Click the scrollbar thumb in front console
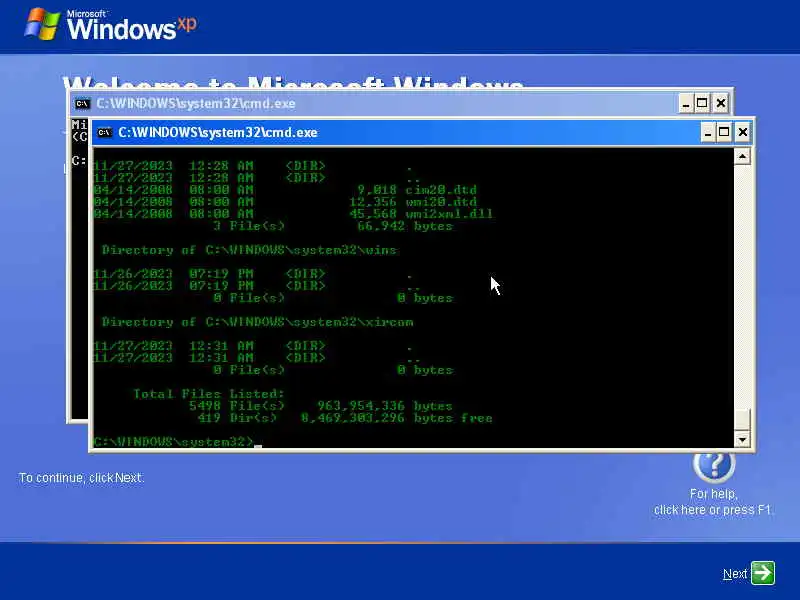This screenshot has height=600, width=800. pyautogui.click(x=742, y=419)
